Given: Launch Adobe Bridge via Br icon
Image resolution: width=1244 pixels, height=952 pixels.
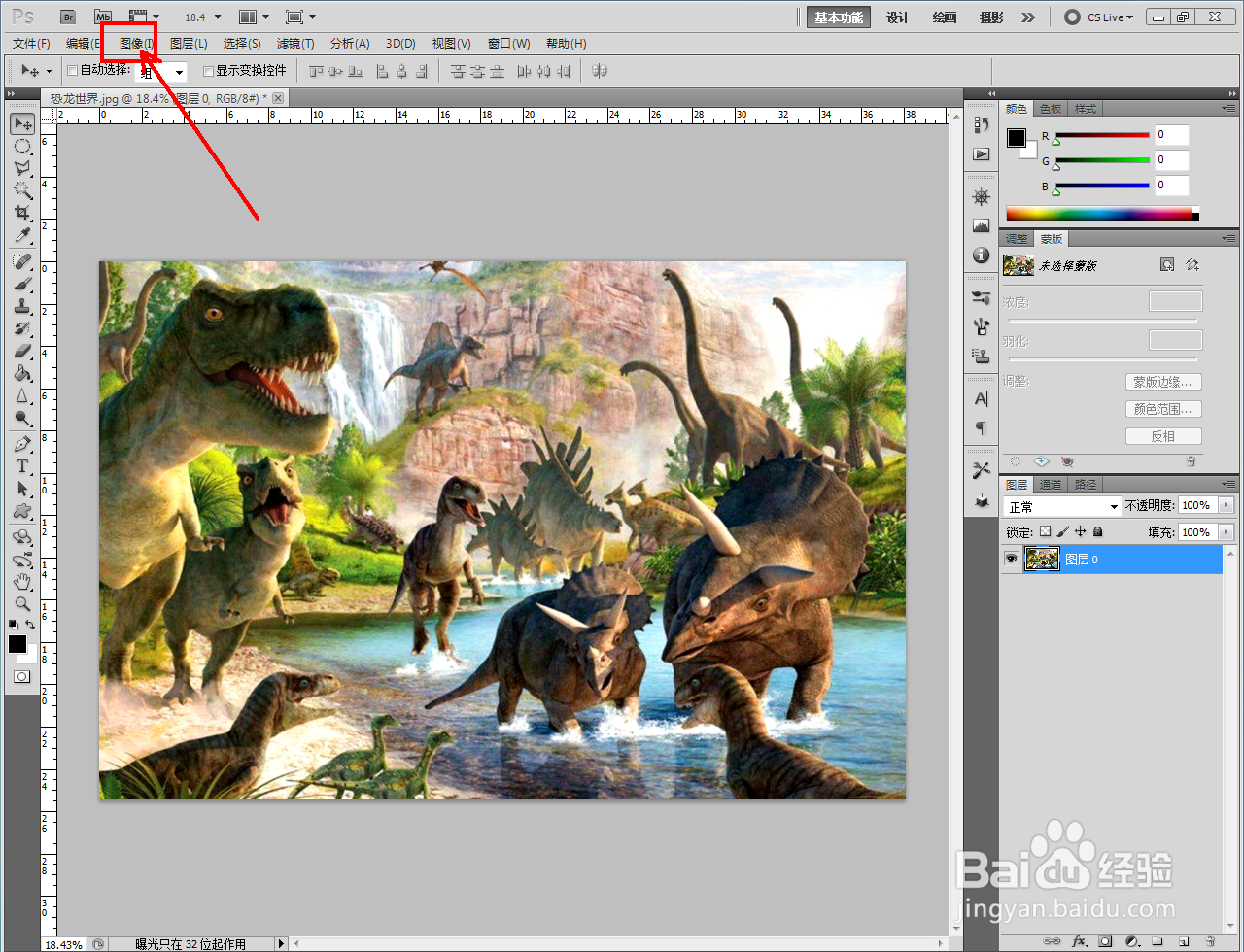Looking at the screenshot, I should (67, 17).
